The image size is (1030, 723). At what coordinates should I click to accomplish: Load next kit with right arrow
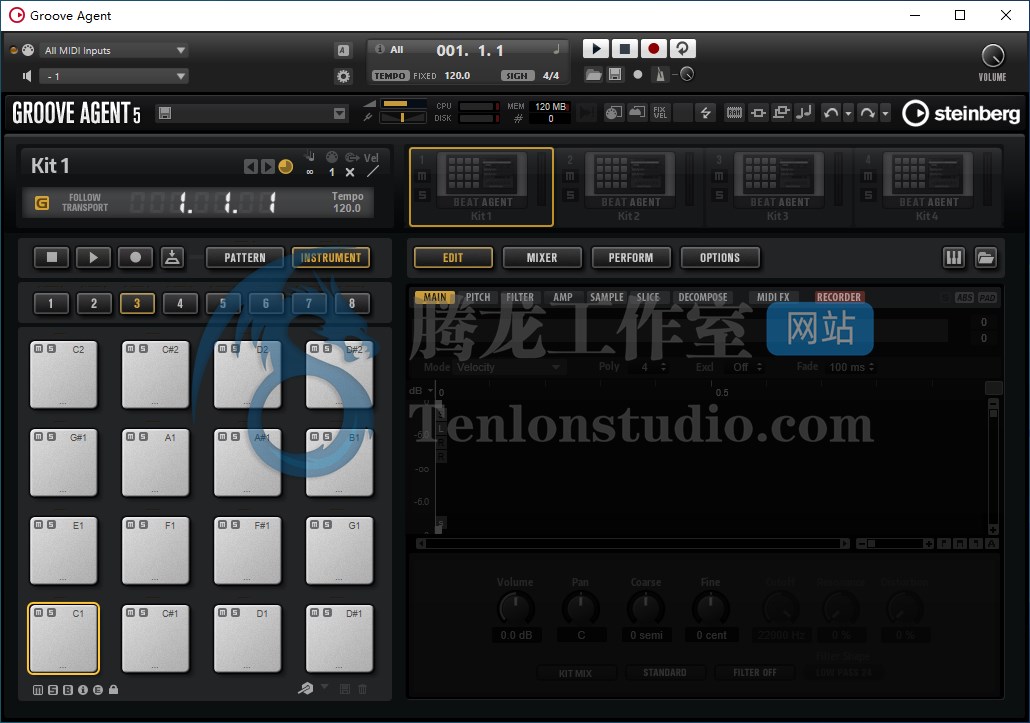[267, 167]
